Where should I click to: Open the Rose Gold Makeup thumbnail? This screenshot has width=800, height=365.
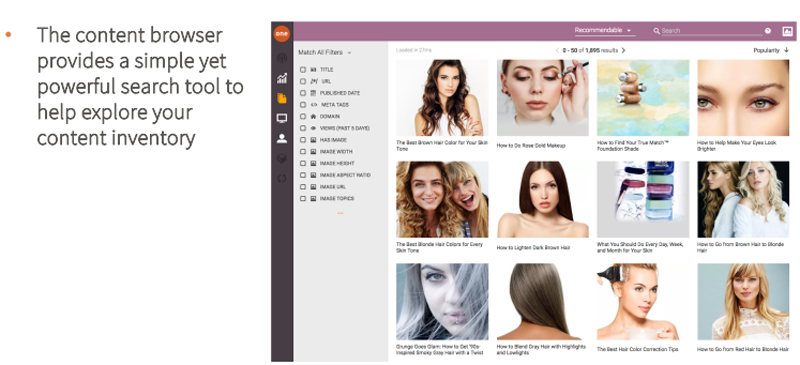[x=542, y=98]
